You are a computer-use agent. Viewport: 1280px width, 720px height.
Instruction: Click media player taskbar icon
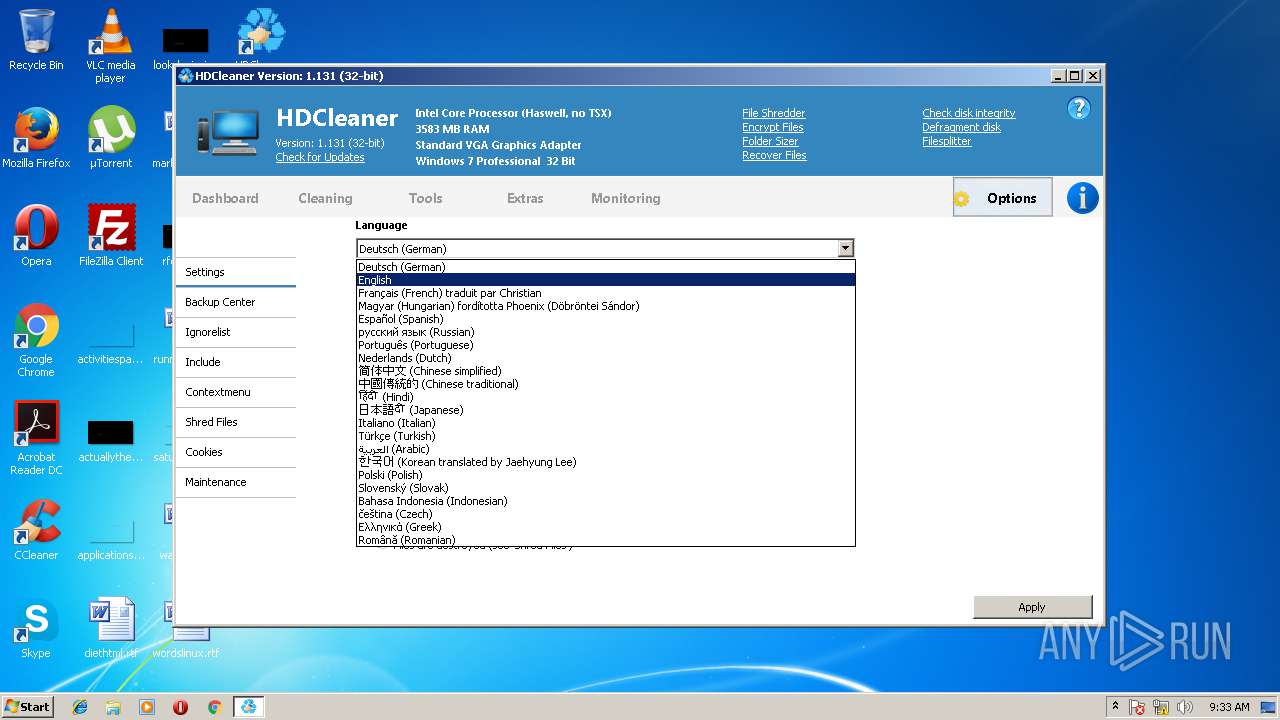(147, 707)
